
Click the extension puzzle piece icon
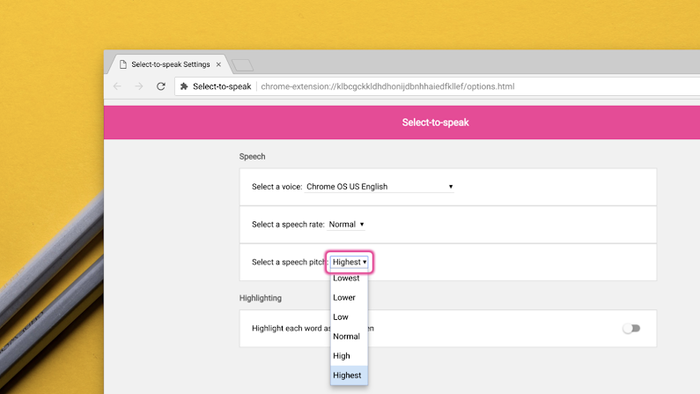coord(184,87)
